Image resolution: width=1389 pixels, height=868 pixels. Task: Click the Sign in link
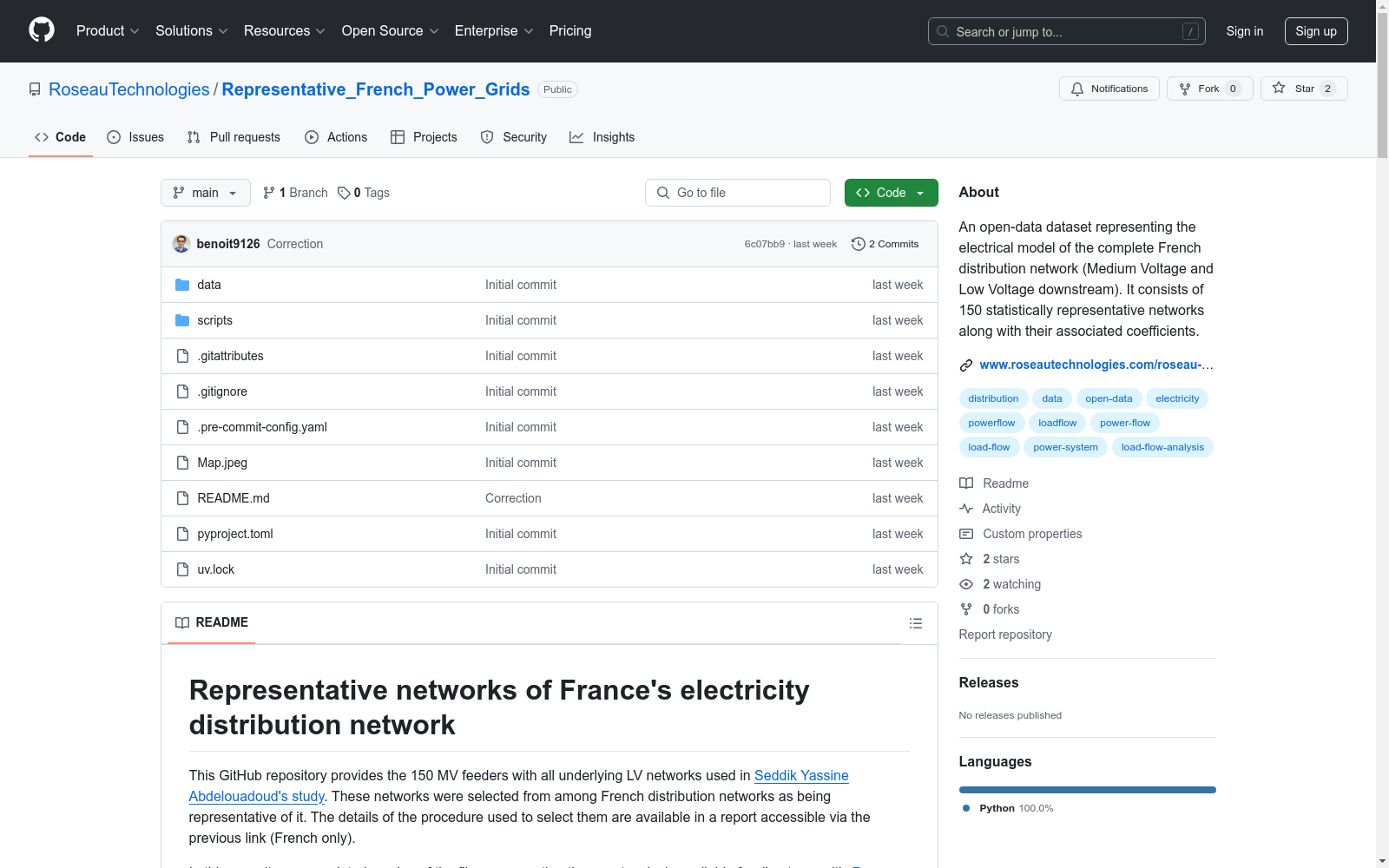point(1245,31)
